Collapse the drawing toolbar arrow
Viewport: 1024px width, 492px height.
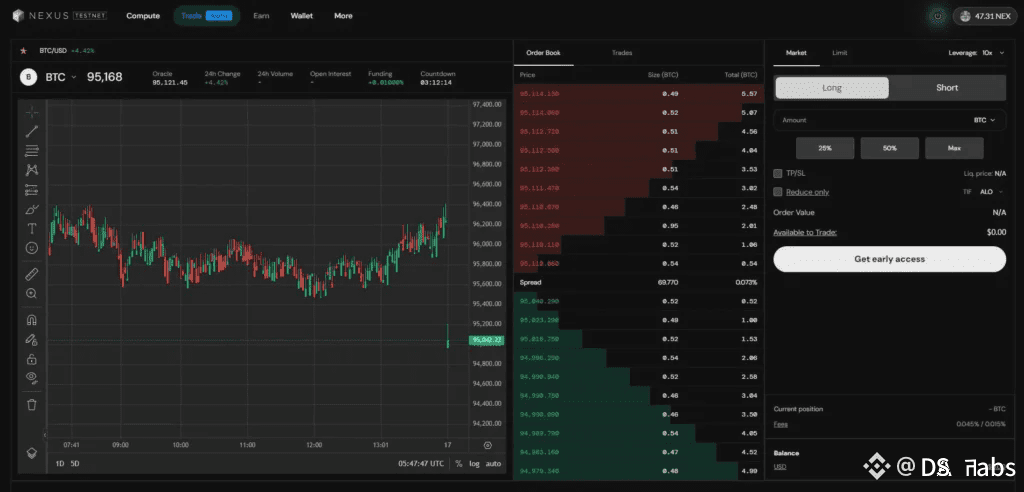point(45,434)
